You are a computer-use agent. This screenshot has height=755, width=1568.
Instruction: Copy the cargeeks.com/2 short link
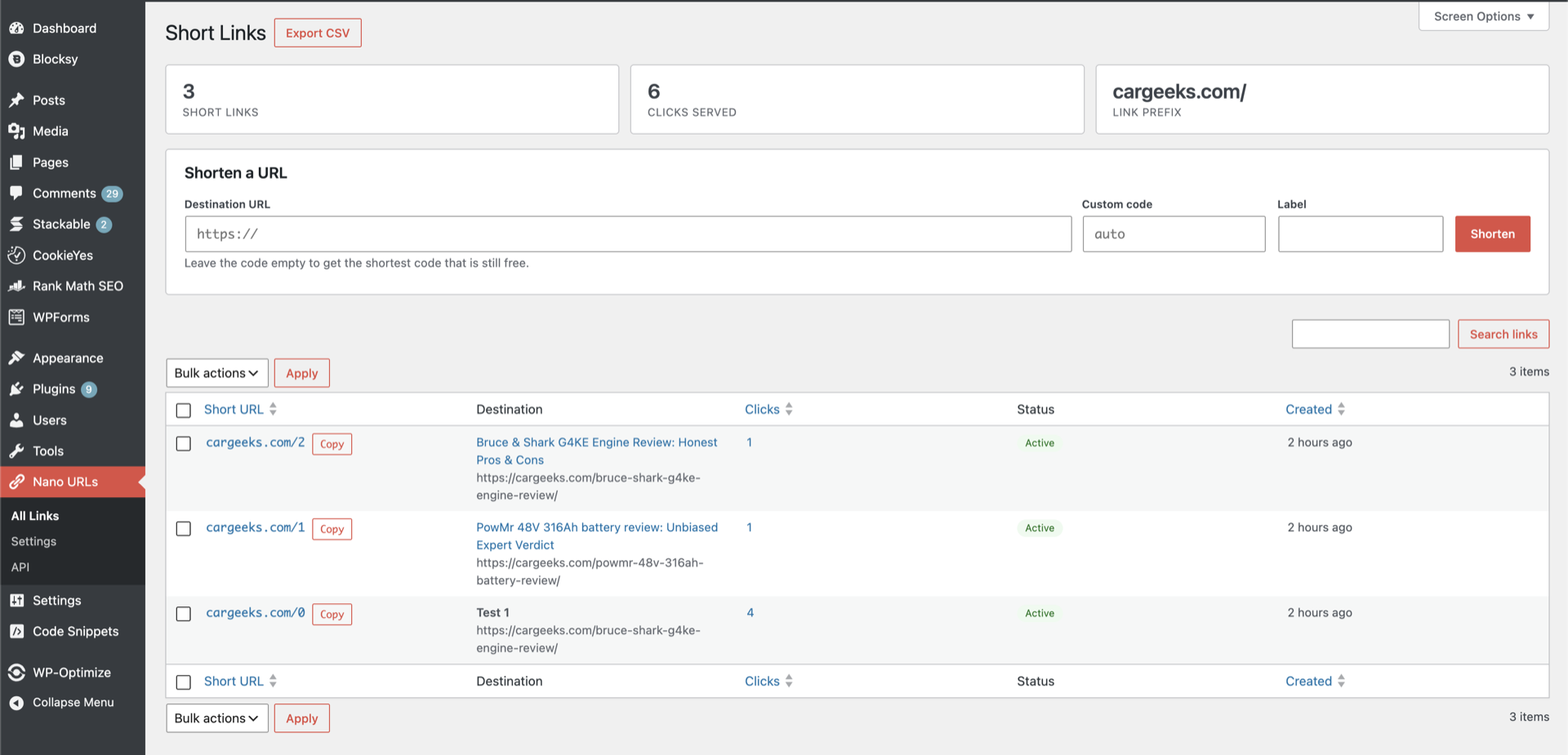[x=332, y=444]
